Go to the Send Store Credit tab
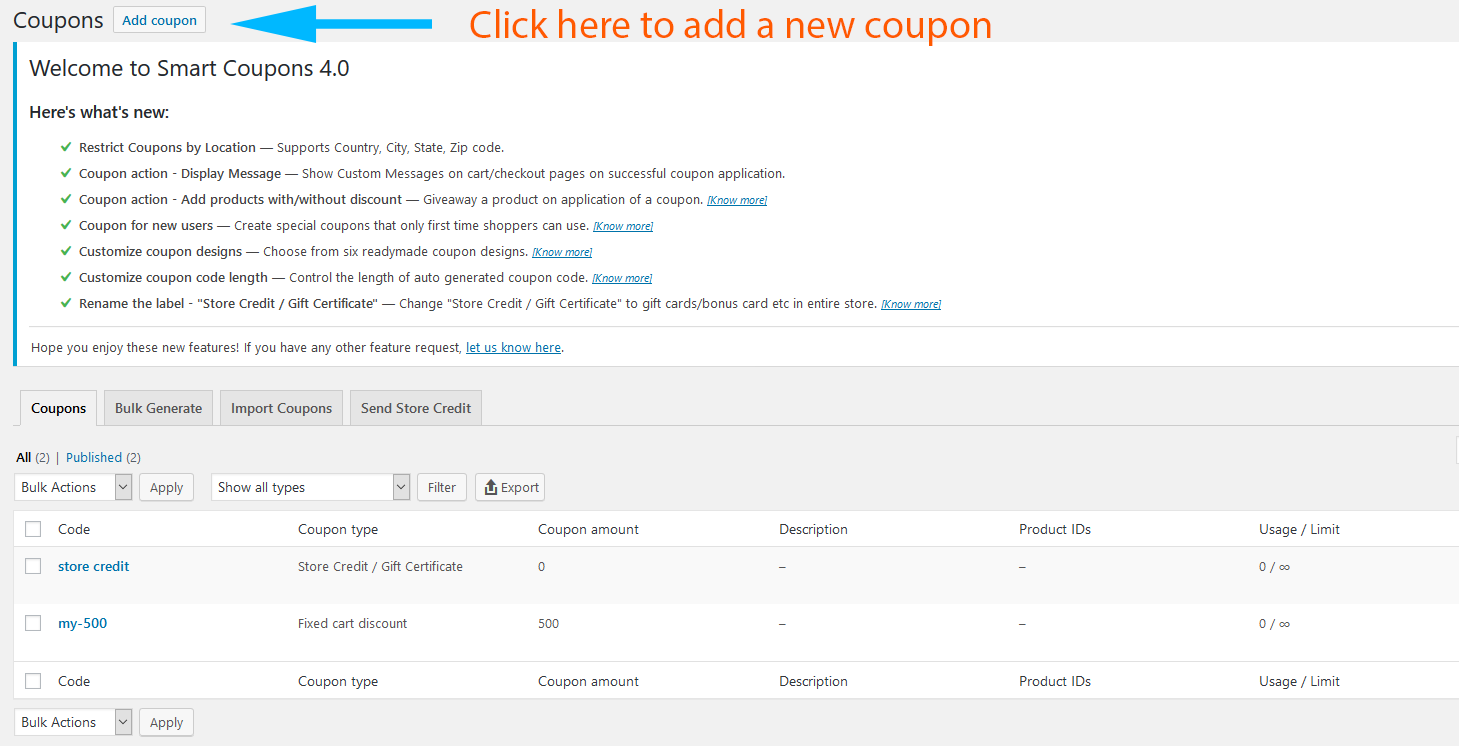 point(416,408)
